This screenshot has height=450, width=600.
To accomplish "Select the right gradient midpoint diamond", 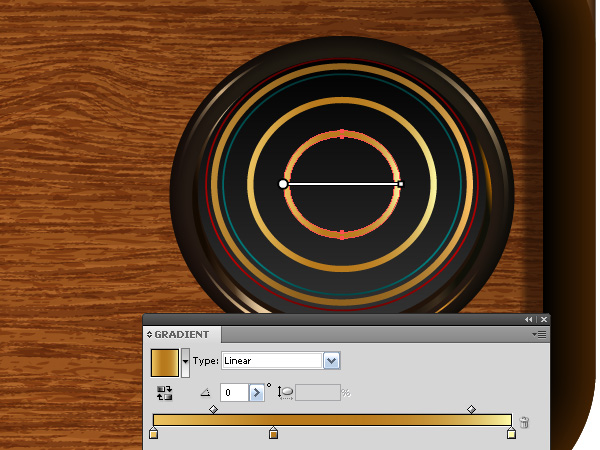I will pos(471,409).
